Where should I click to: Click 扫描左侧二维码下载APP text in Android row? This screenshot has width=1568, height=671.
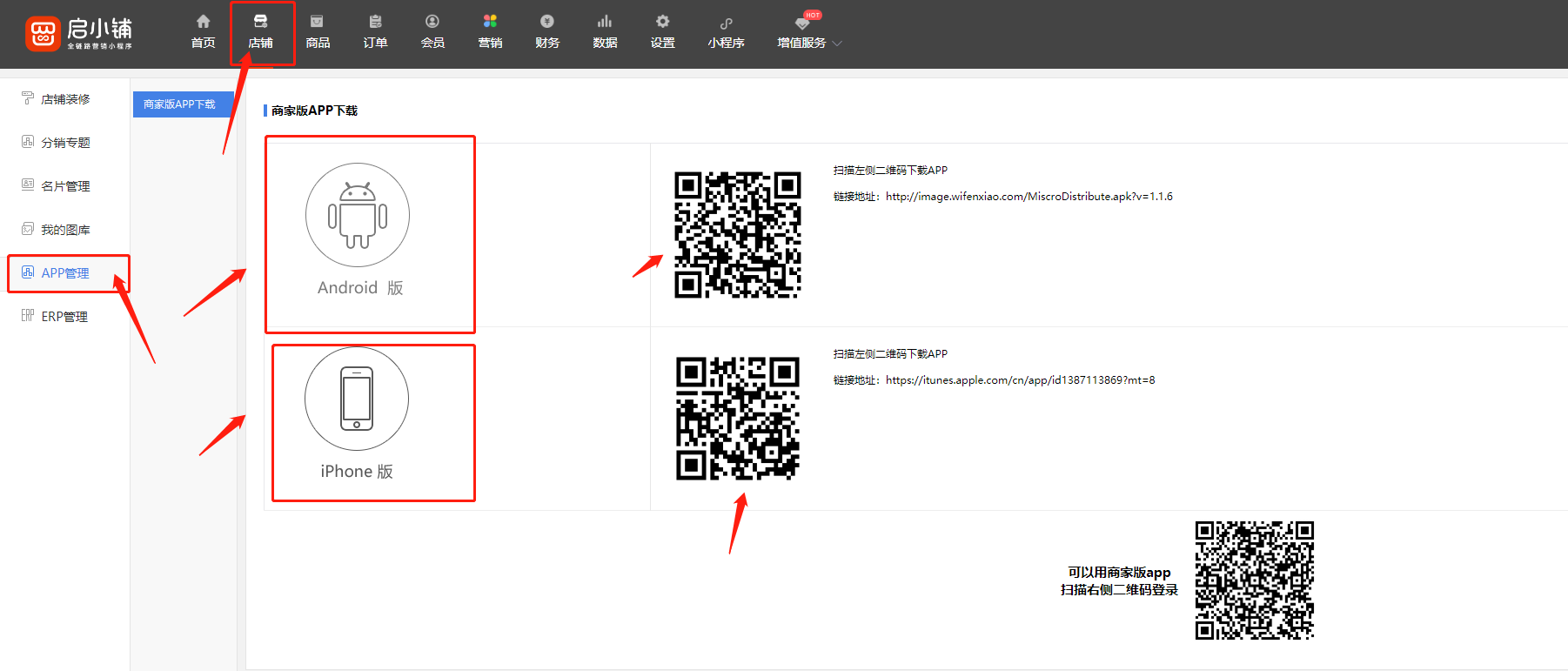[890, 171]
